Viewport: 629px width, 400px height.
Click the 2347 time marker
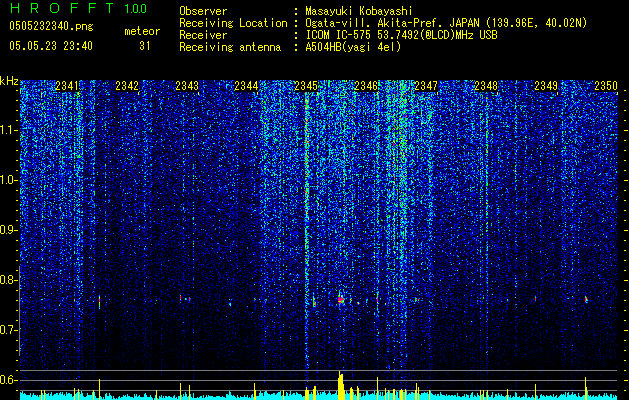426,86
